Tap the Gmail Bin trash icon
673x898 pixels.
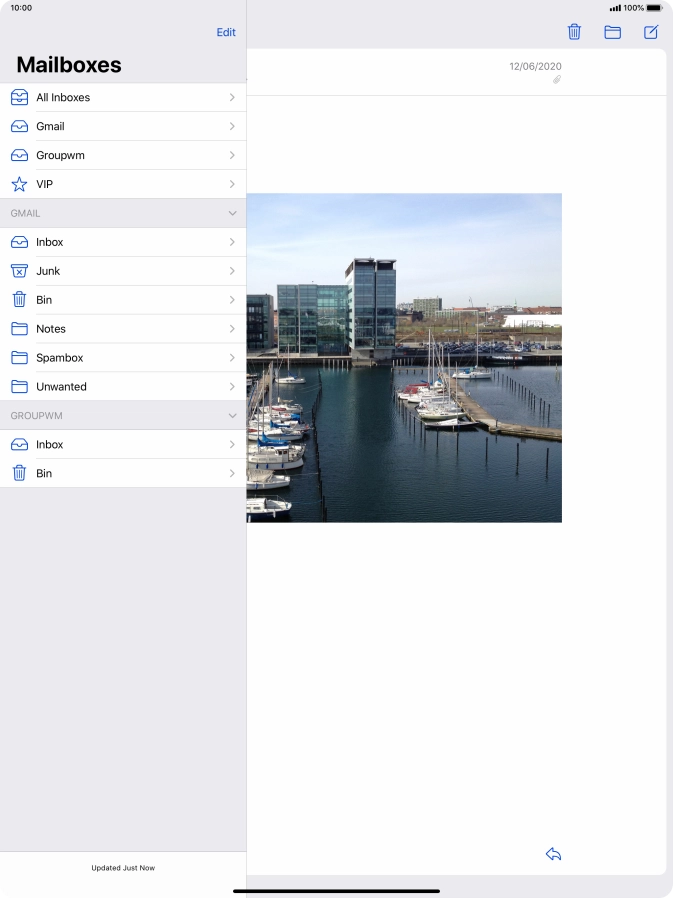click(x=19, y=300)
